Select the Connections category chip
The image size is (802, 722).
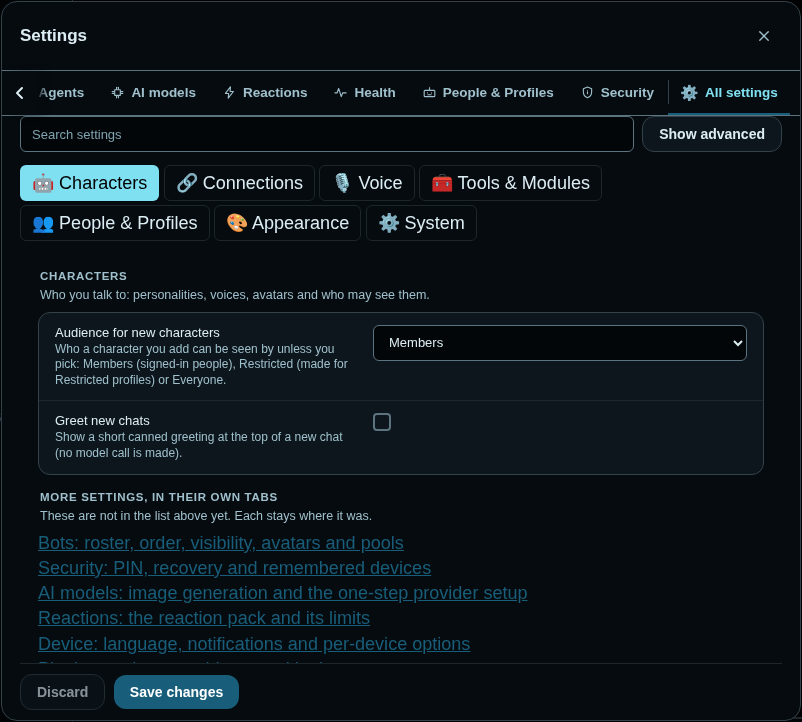pos(239,183)
